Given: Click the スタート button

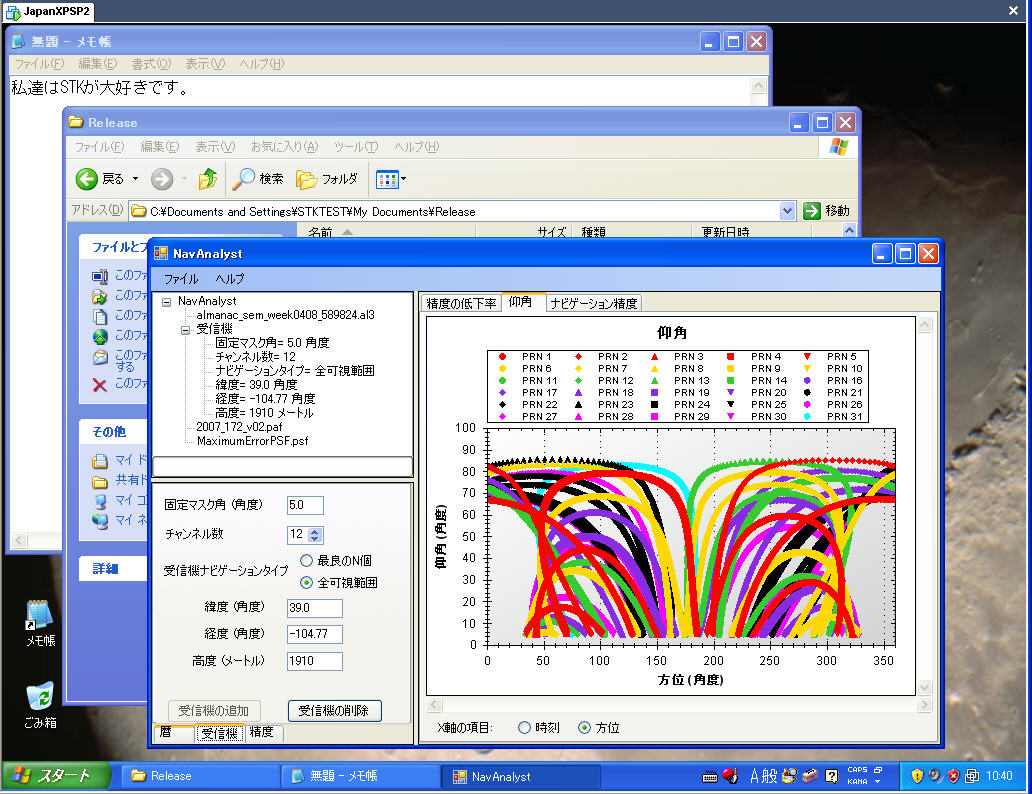Looking at the screenshot, I should point(56,776).
